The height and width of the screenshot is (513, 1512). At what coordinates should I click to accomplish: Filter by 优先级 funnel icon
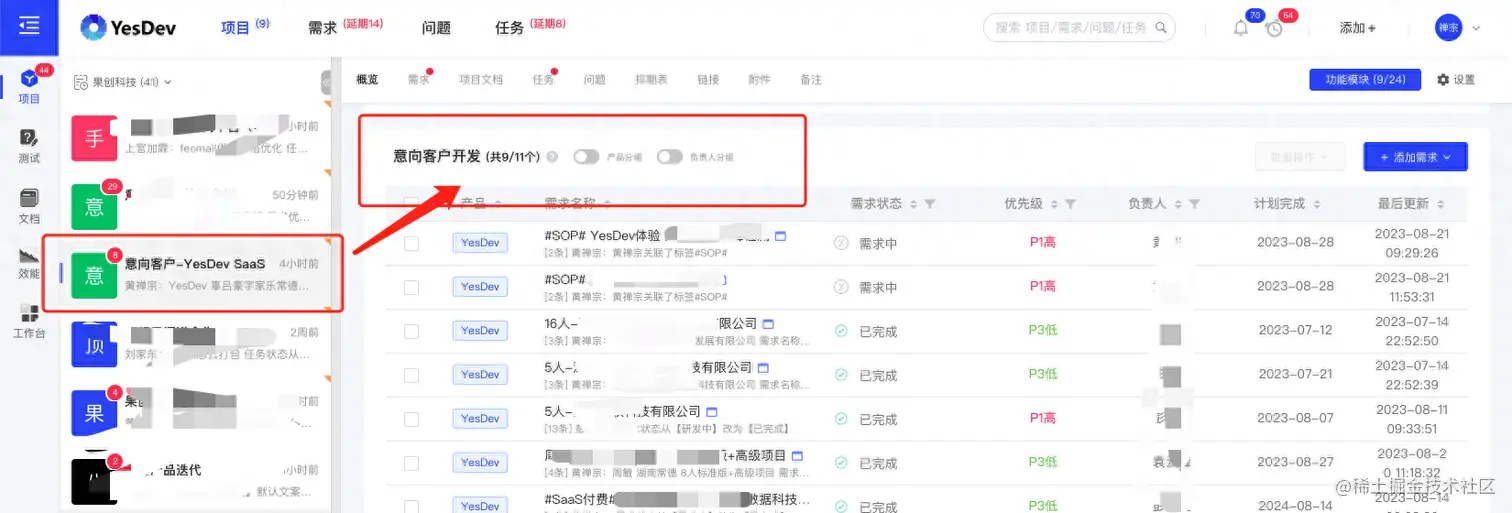click(1070, 204)
